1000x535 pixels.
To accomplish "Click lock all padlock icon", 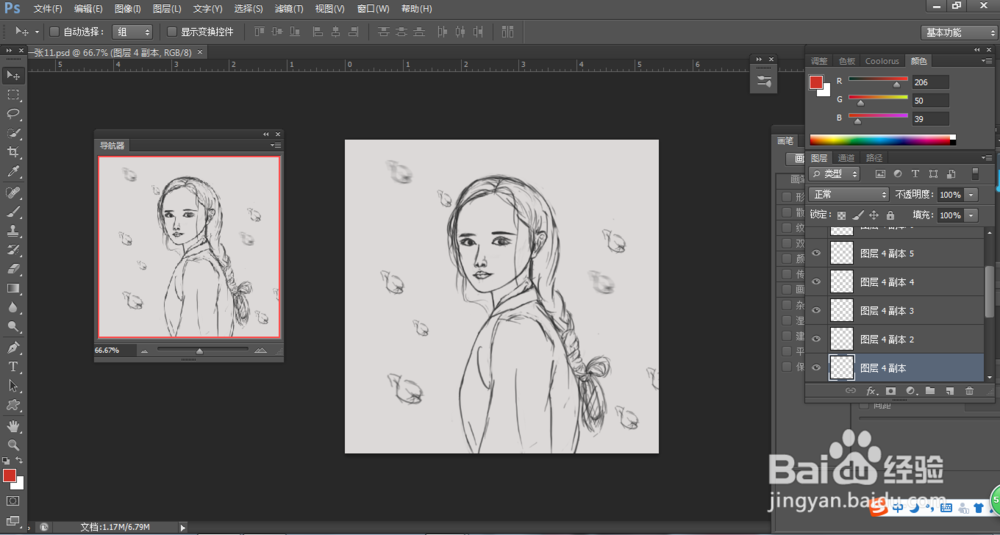I will click(890, 216).
